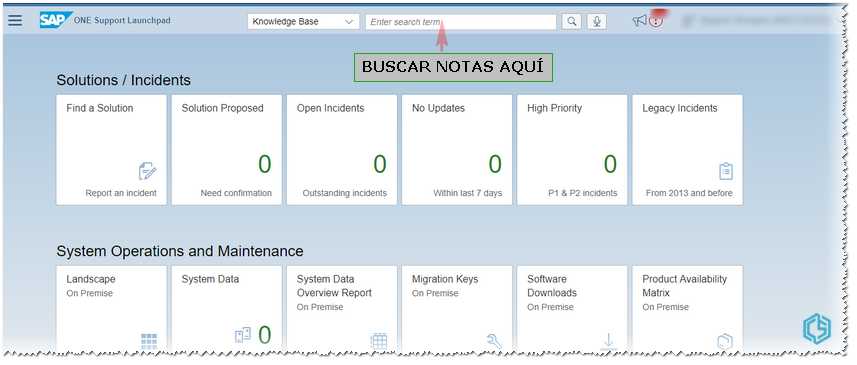Open the Legacy Incidents tile
This screenshot has height=365, width=857.
tap(688, 150)
